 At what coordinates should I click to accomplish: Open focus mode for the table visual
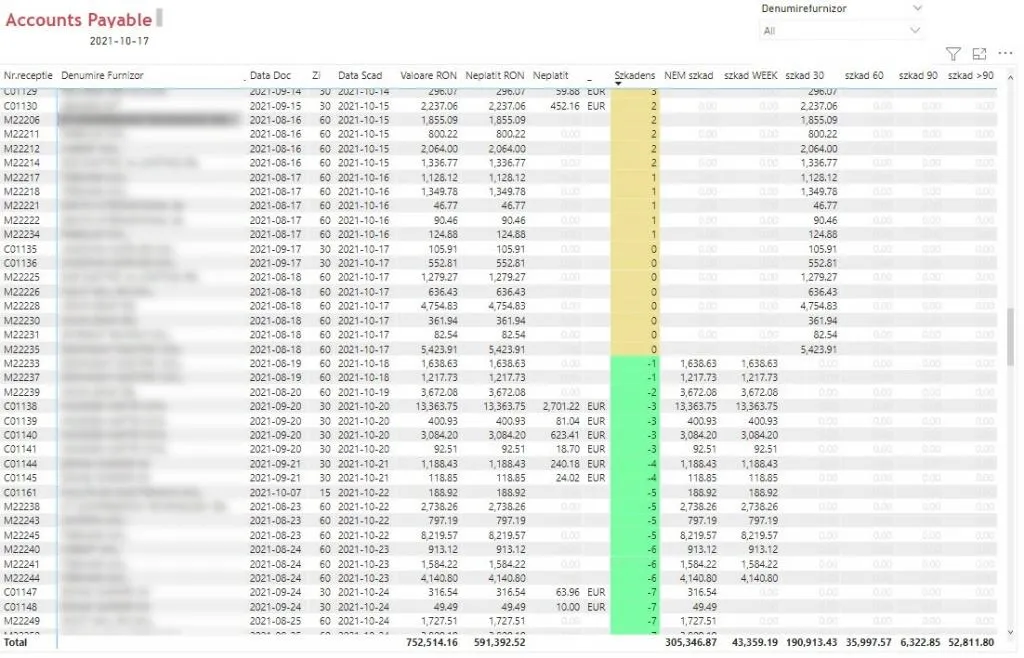(x=979, y=53)
